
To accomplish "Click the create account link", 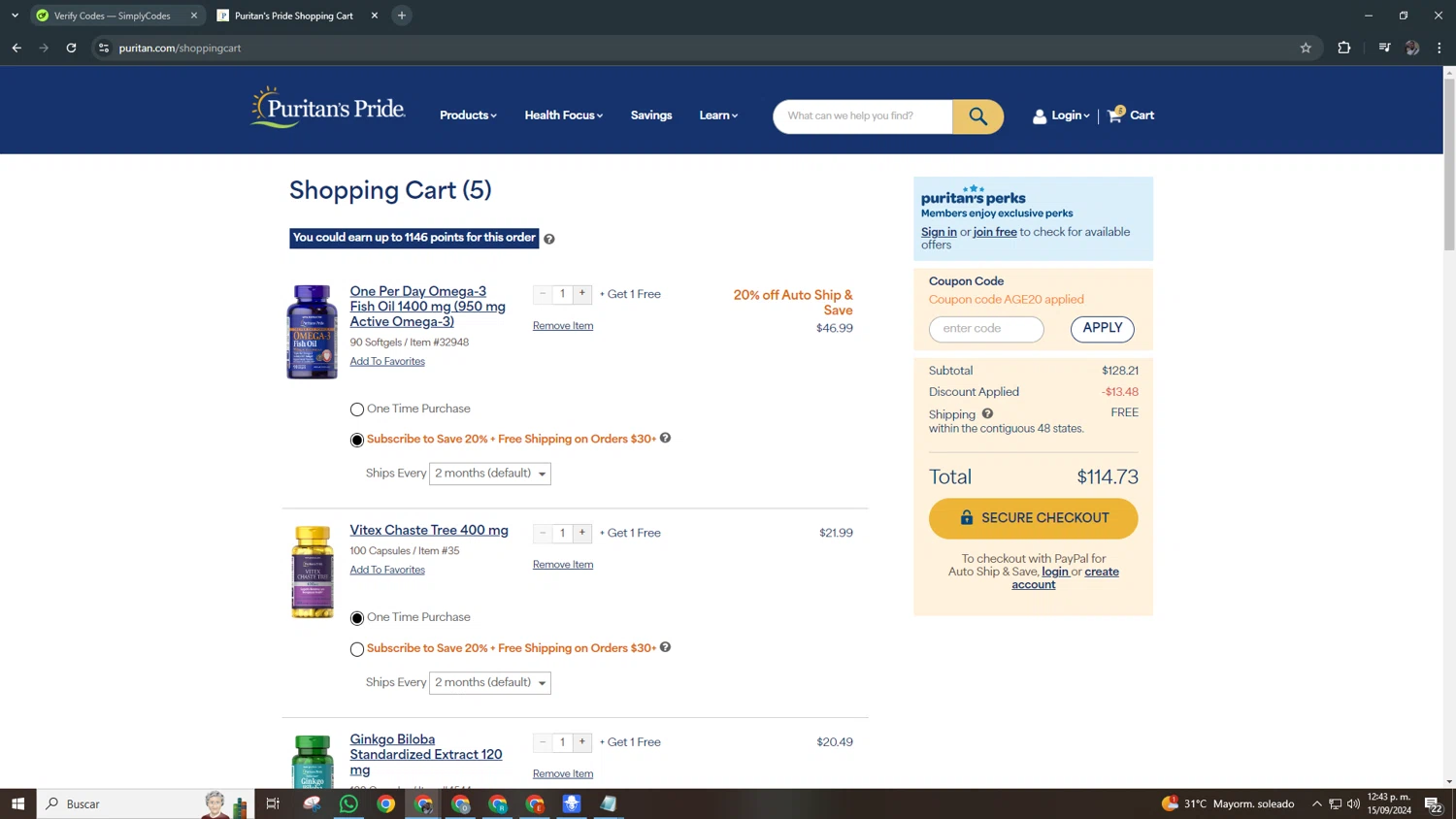I will [x=1065, y=578].
